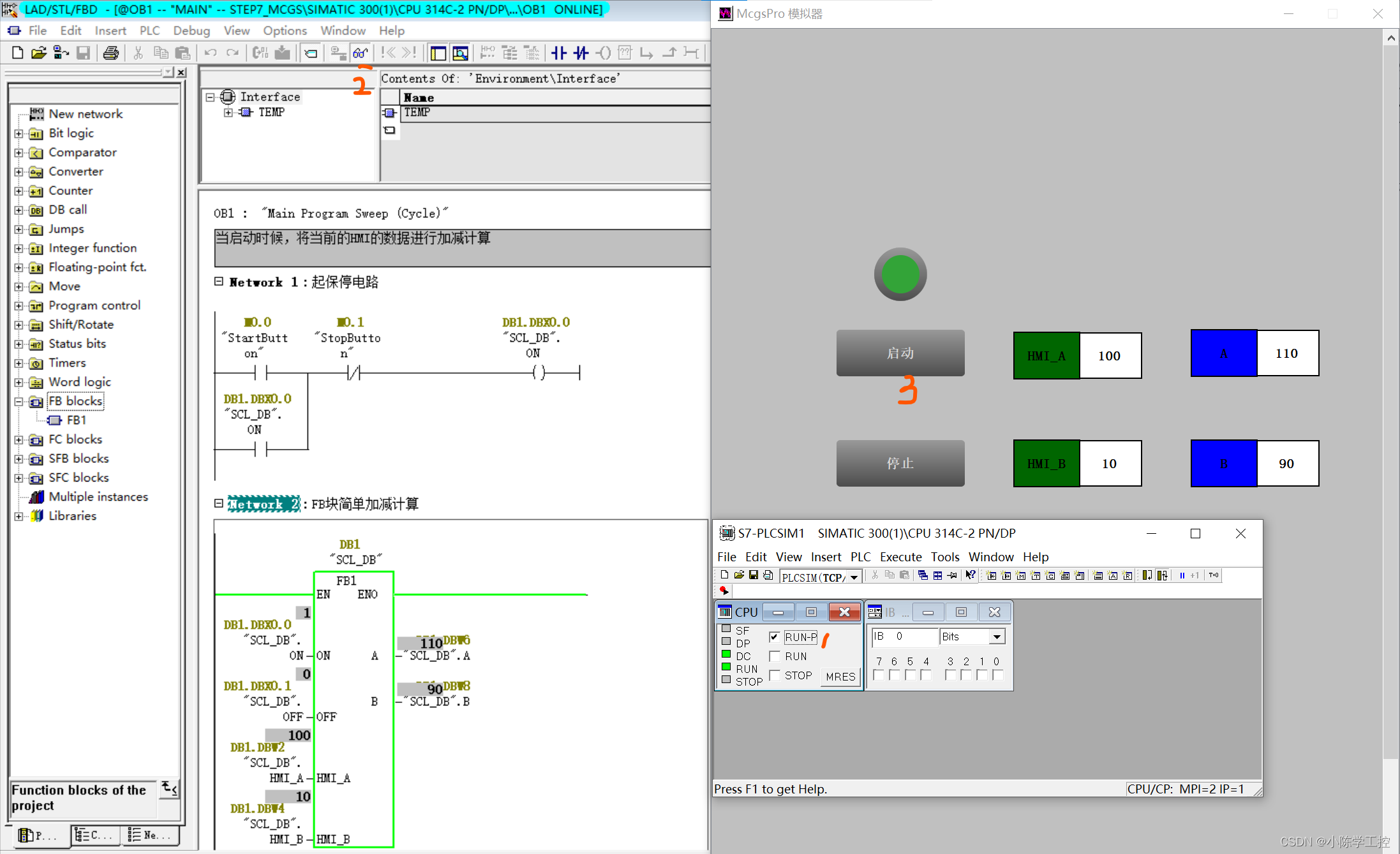This screenshot has width=1400, height=854.
Task: Open the PLCSIM(TCP) interface dropdown
Action: pyautogui.click(x=855, y=577)
